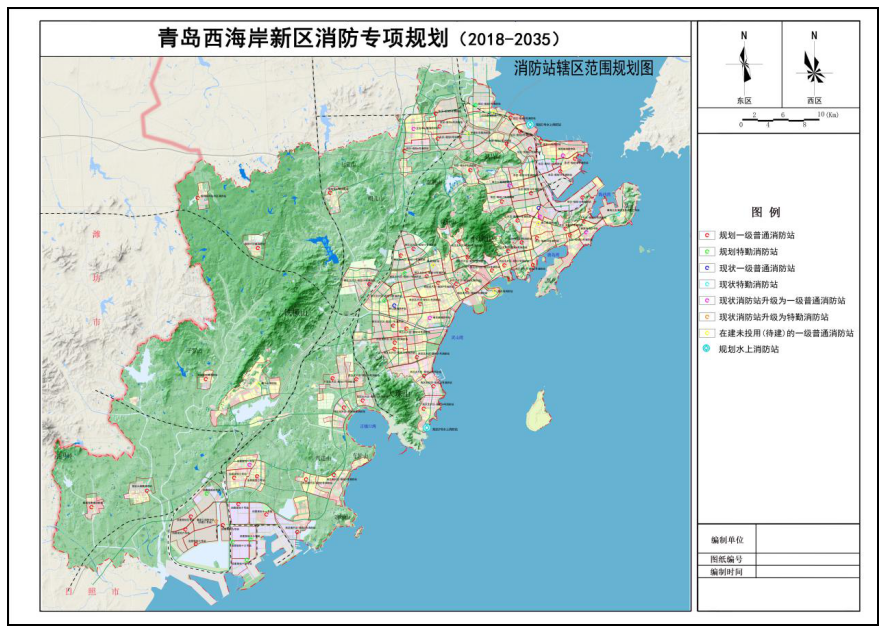Click the water fire station marker on map
889x638 pixels.
pos(427,427)
